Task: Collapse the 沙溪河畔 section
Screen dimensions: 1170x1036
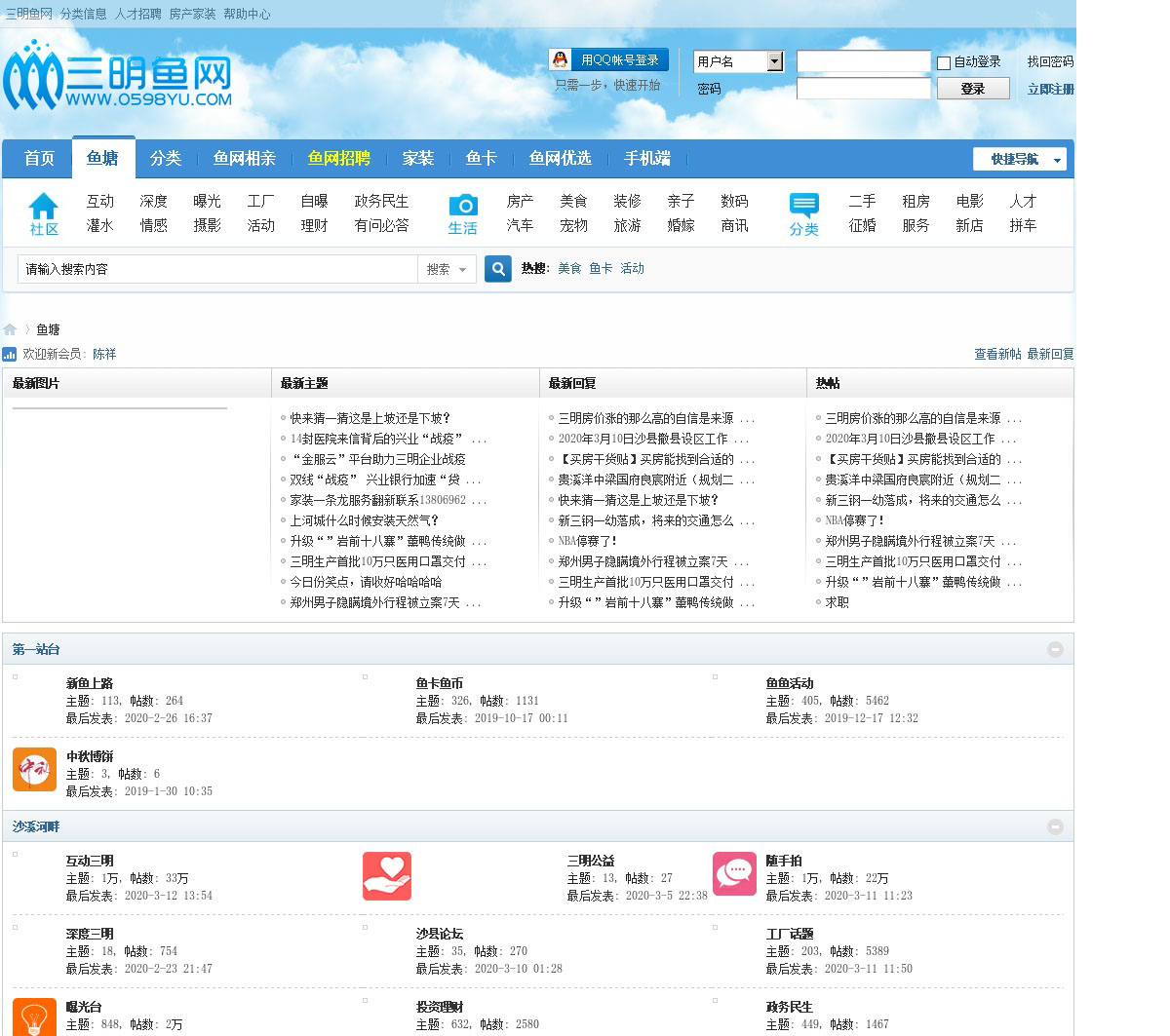Action: [1055, 826]
